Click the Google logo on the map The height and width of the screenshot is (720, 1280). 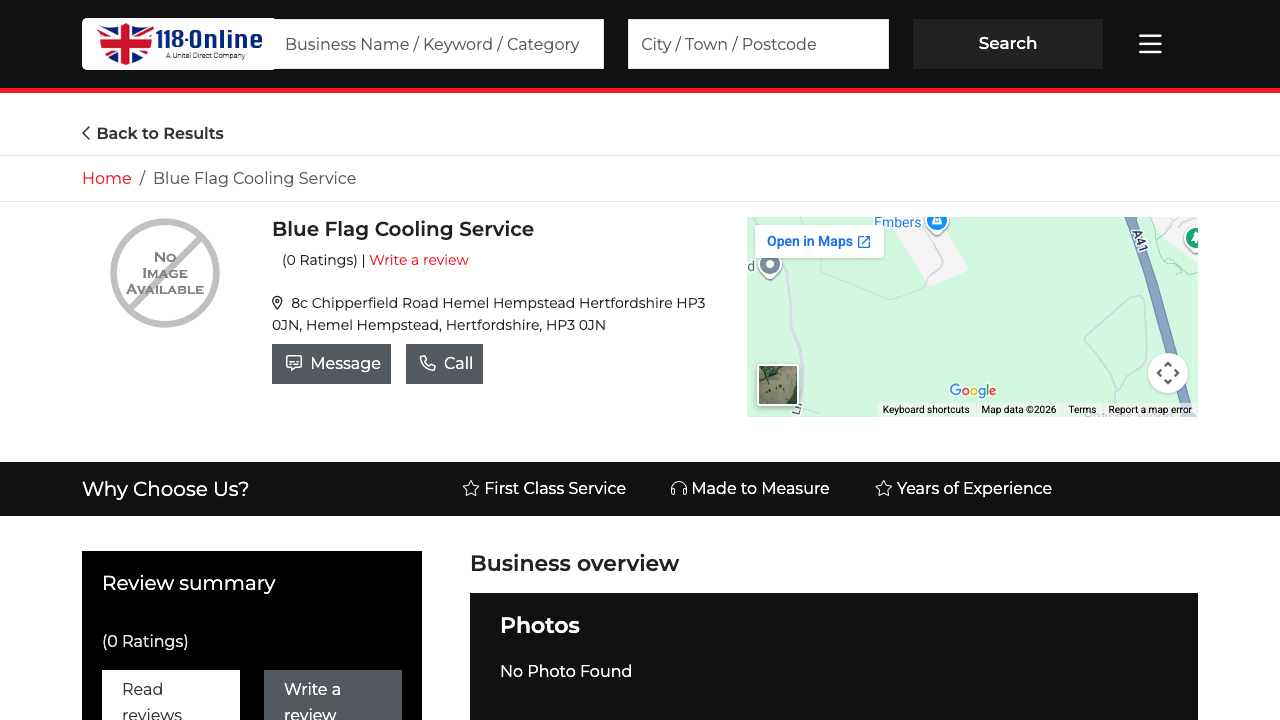pos(971,390)
